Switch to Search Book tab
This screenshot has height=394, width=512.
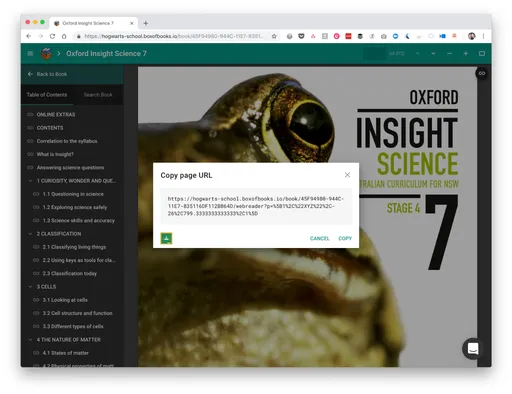coord(98,95)
